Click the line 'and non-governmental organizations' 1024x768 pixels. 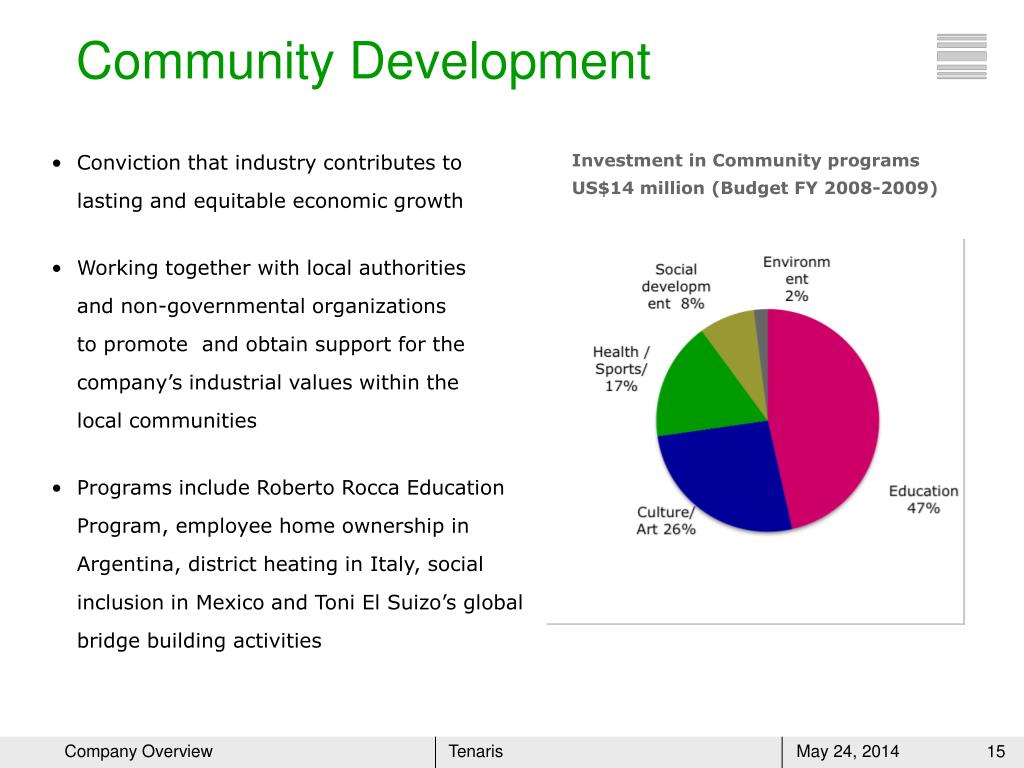coord(261,306)
